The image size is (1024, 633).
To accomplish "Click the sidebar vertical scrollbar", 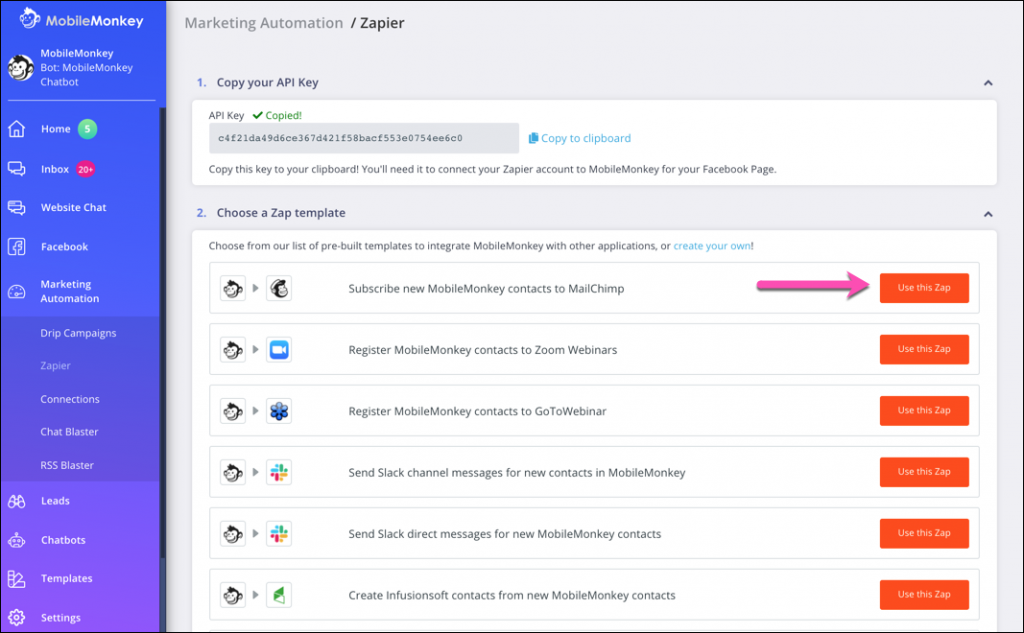I will click(163, 333).
